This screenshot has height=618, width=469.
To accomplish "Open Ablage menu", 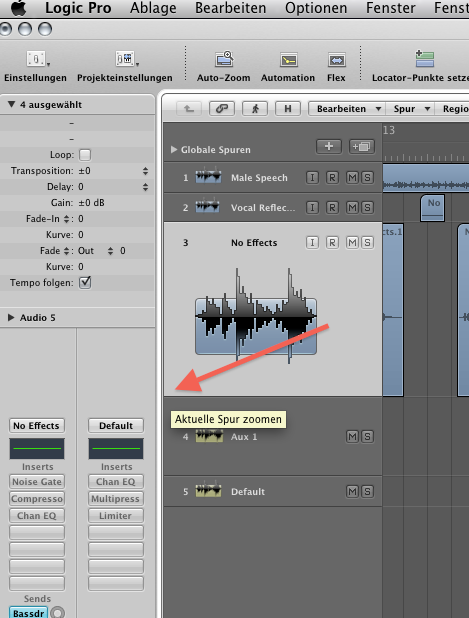I will pos(153,8).
